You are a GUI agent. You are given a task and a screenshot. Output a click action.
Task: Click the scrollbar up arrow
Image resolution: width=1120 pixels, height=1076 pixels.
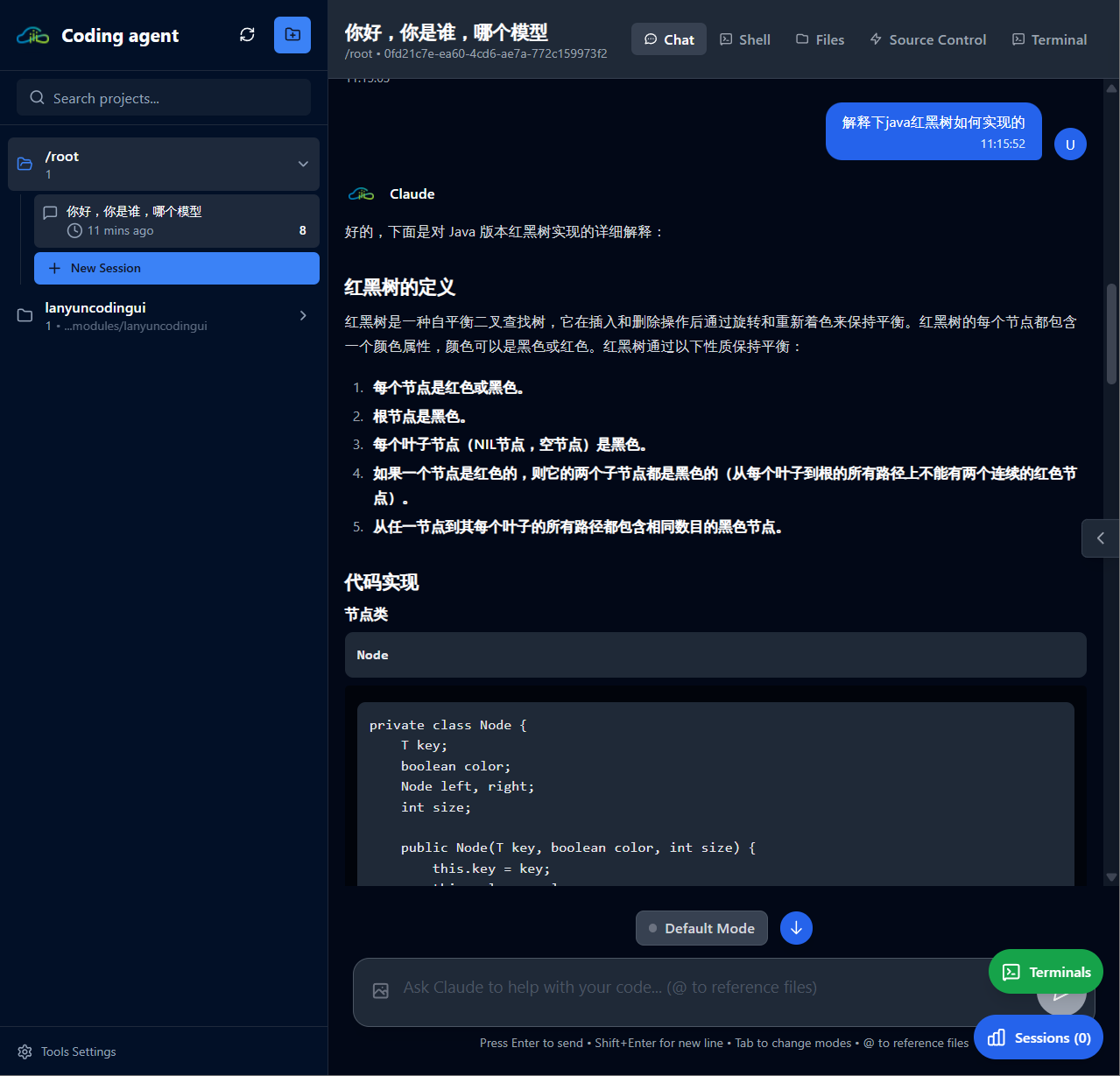1111,88
